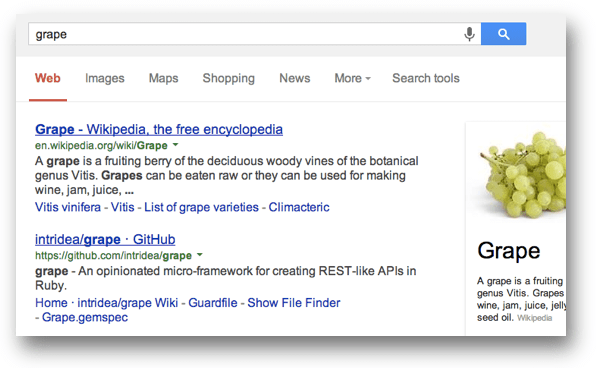Follow the Vitis vinifera sitelink
The image size is (596, 368).
(x=68, y=207)
